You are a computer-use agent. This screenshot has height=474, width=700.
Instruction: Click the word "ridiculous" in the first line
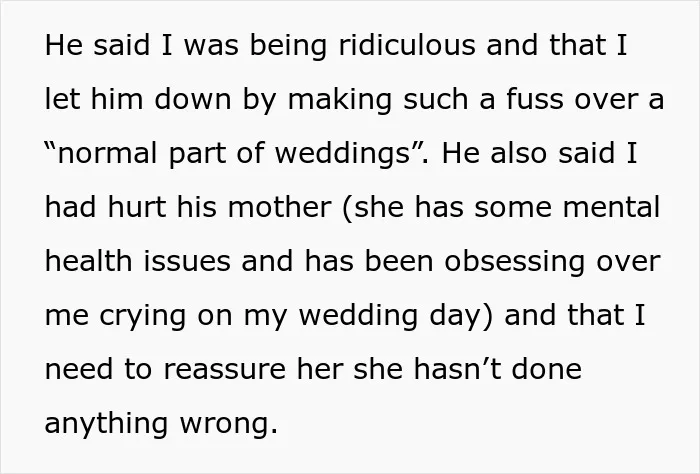[x=407, y=45]
